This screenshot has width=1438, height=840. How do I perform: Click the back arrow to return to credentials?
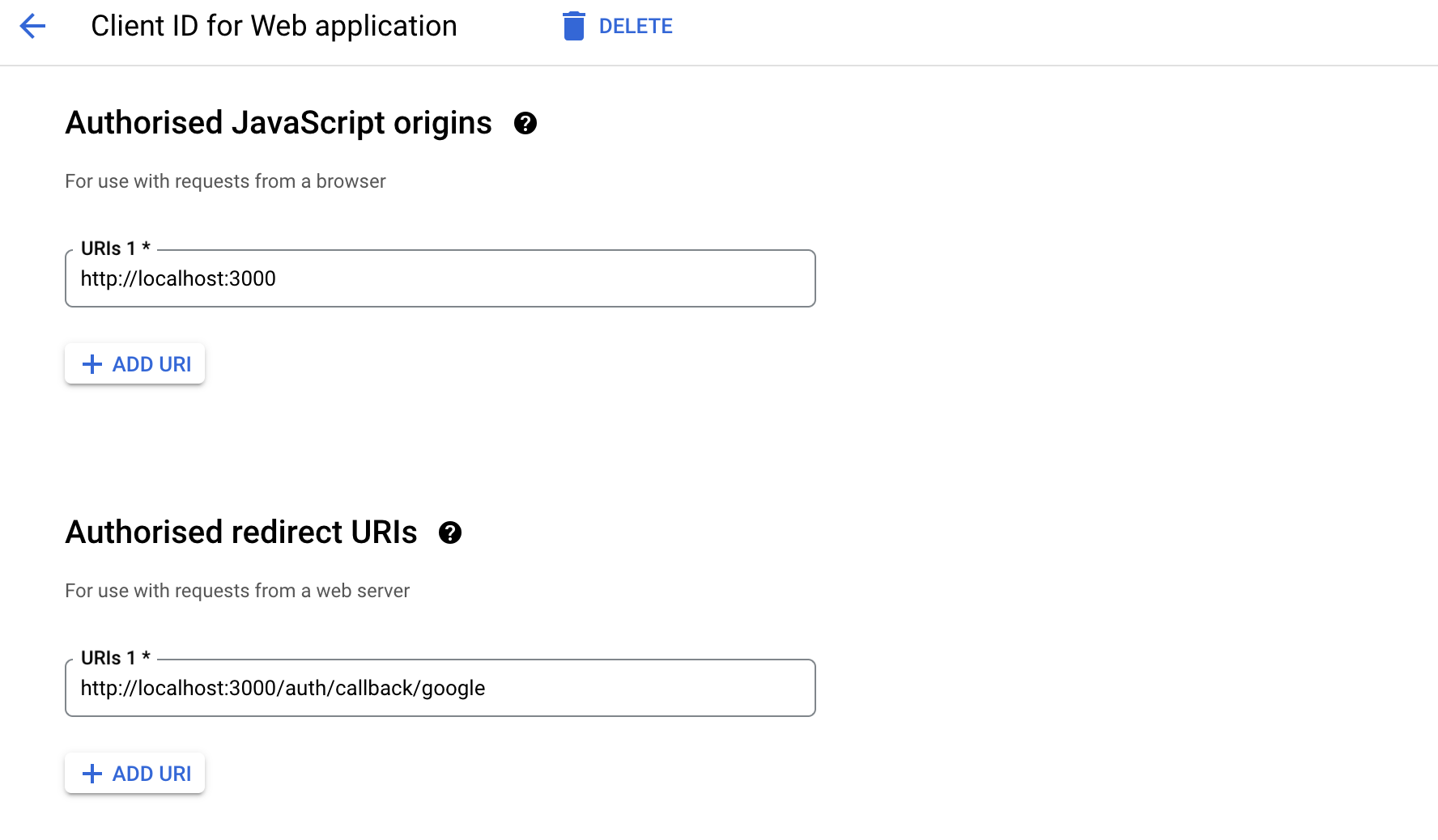(32, 26)
